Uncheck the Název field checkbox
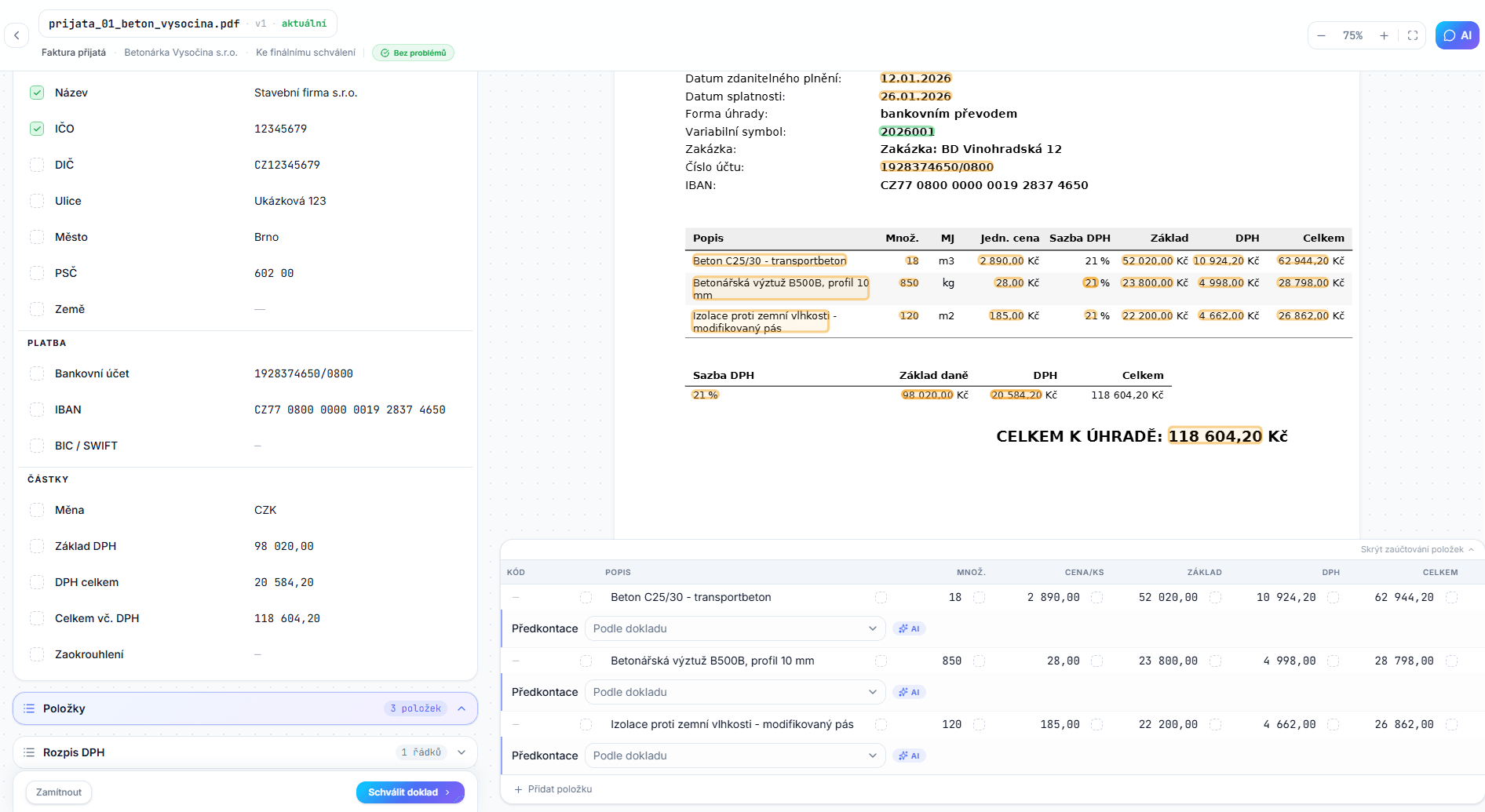This screenshot has height=812, width=1485. (x=37, y=93)
